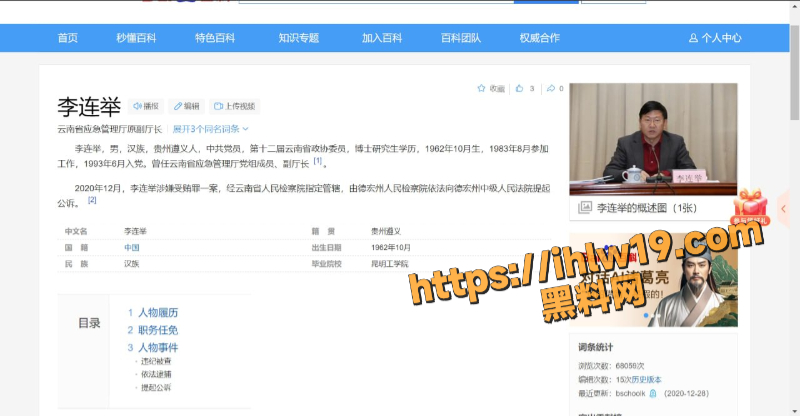Open 李连举的概述图 (1张) caption link

coord(647,208)
